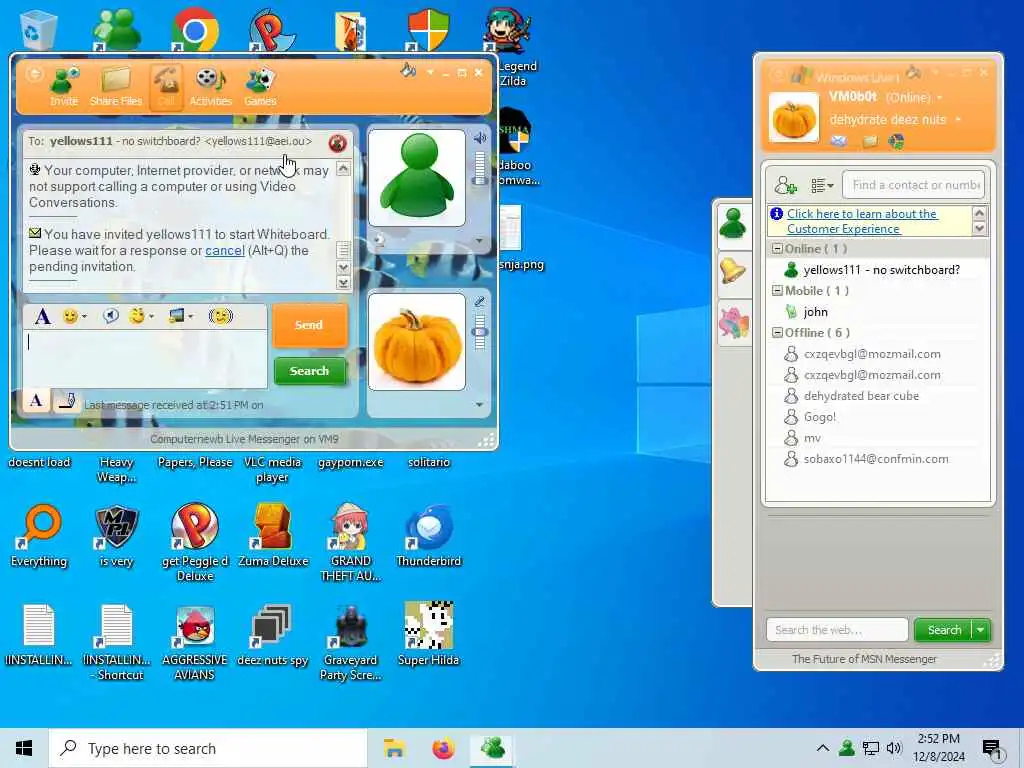Adjust the microphone level slider near the pumpkin
This screenshot has width=1024, height=768.
coord(480,332)
